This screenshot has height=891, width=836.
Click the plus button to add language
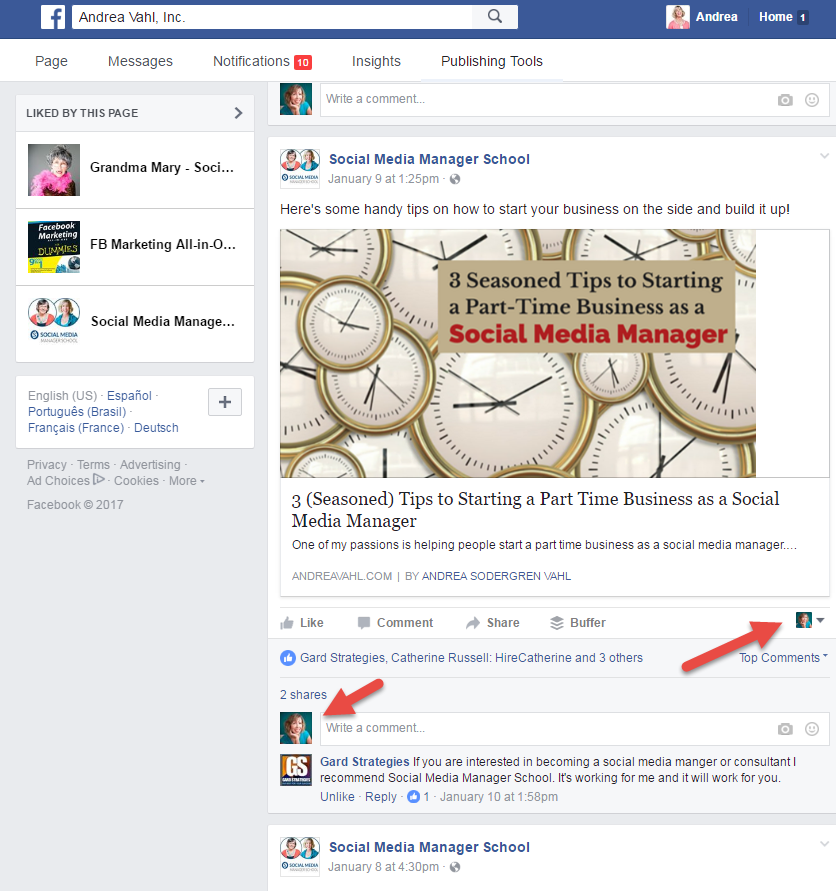coord(225,402)
